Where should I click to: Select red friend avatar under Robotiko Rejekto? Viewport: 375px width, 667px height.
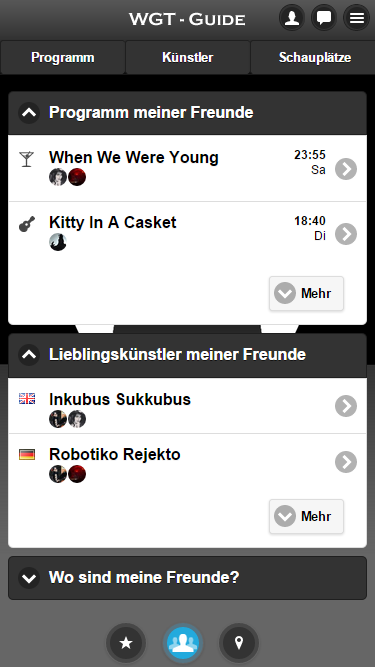click(77, 474)
